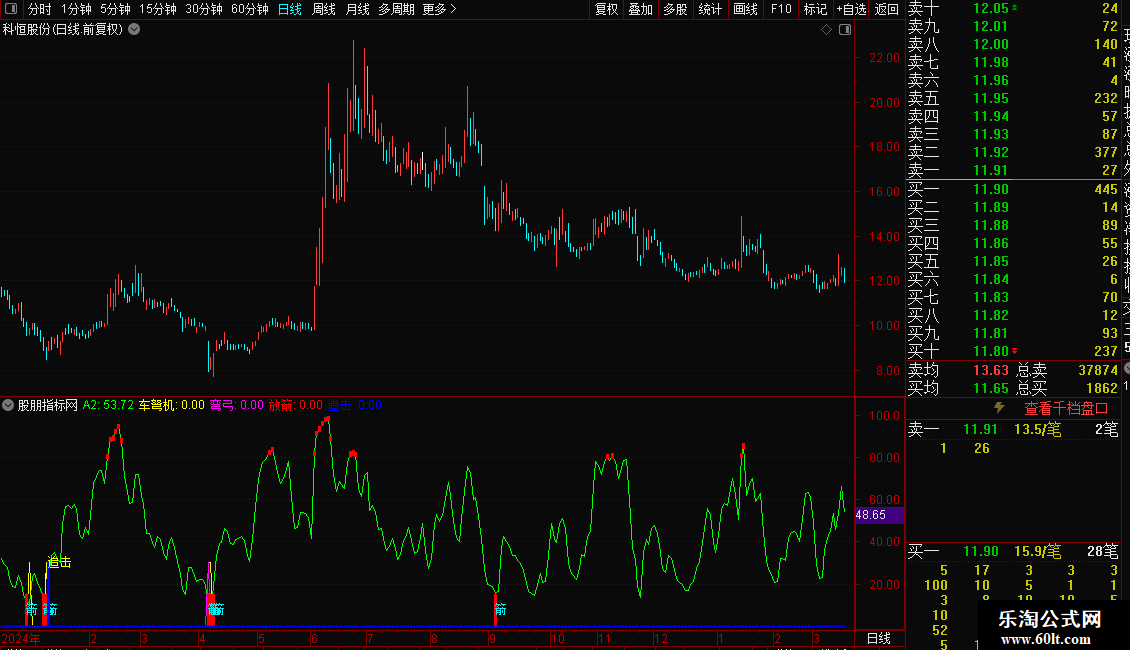Screen dimensions: 1130x650
Task: Click the 卖十 price 12.05
Action: point(991,9)
